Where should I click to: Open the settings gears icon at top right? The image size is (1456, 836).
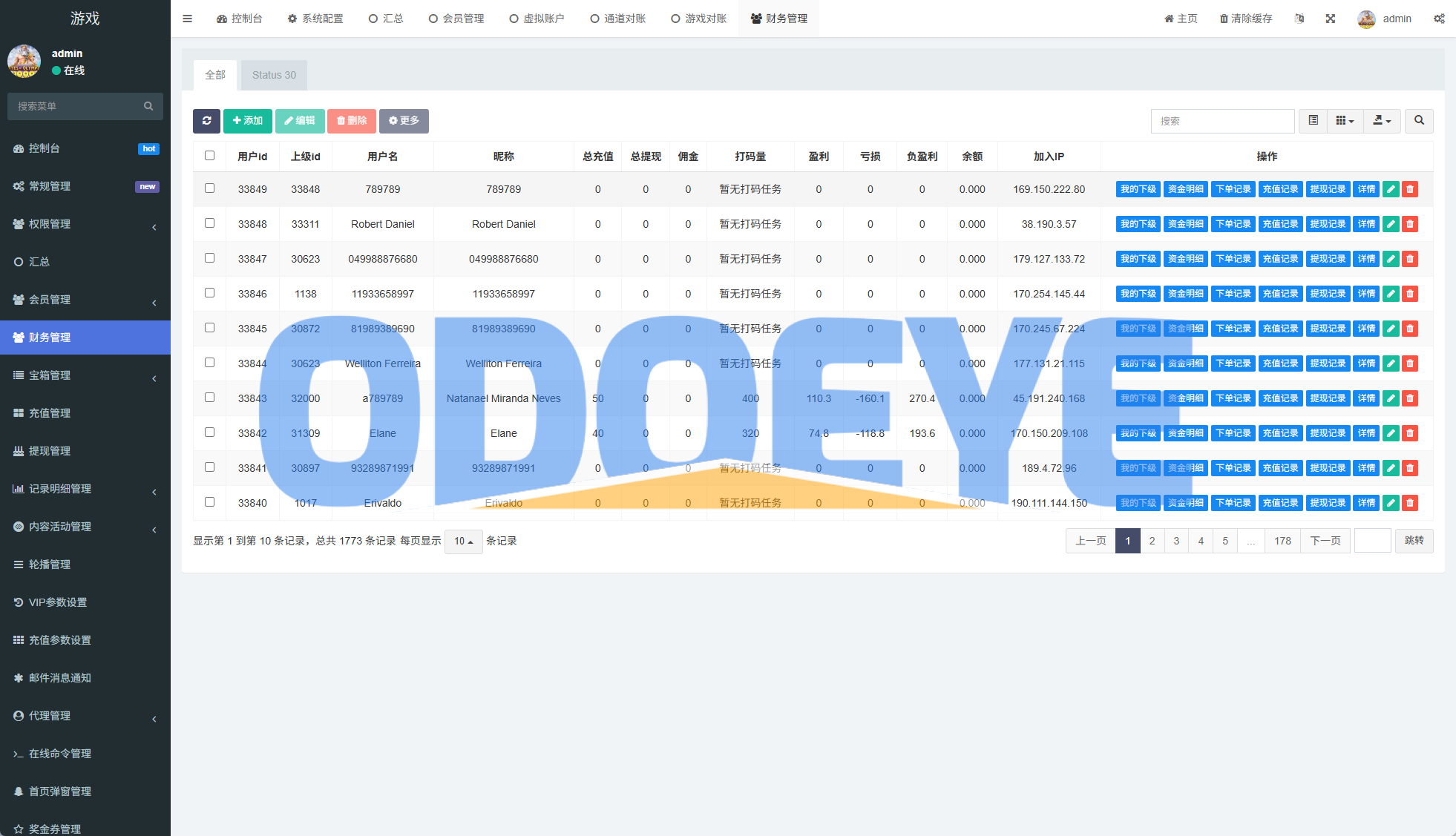1439,19
